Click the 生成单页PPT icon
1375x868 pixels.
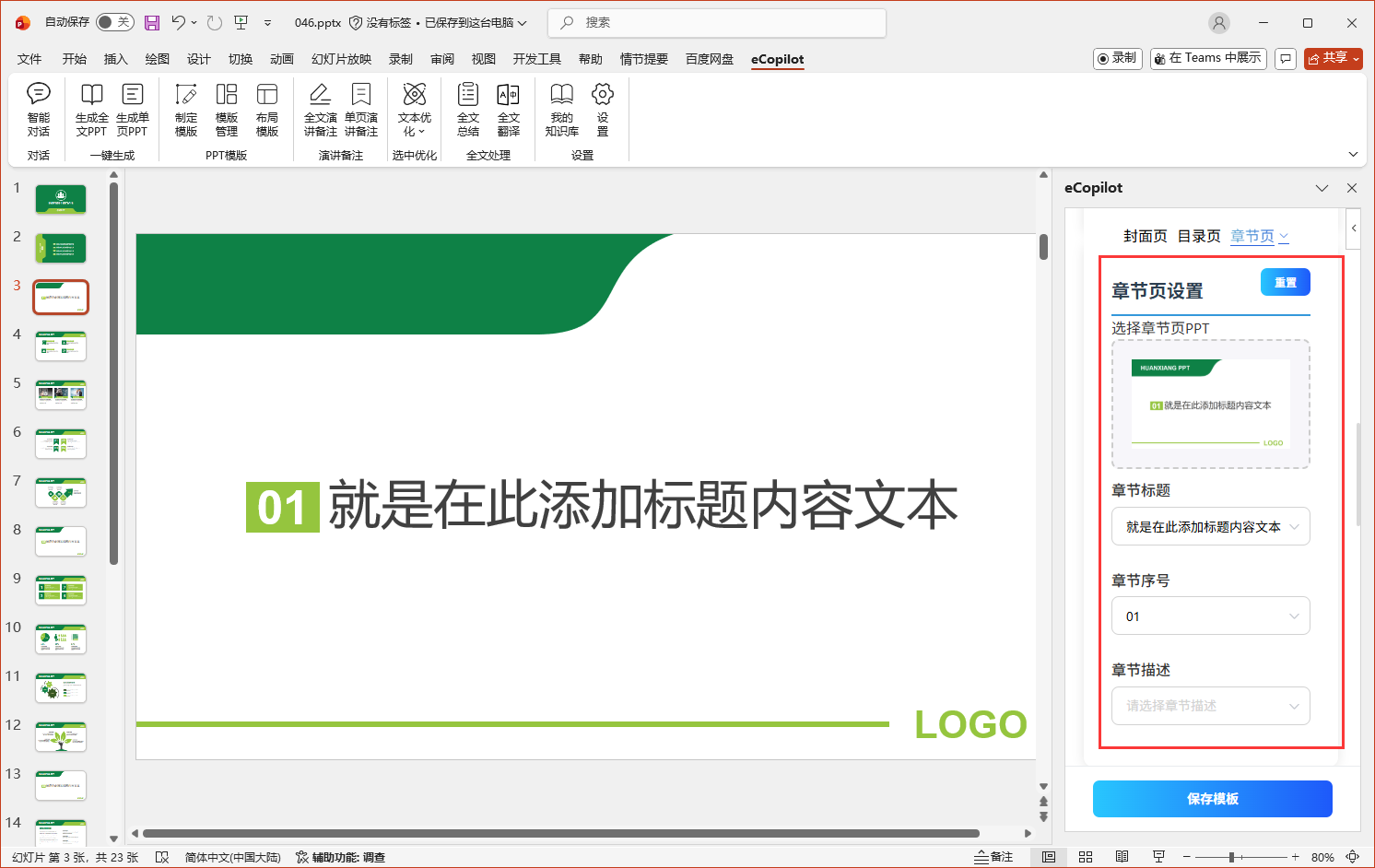click(133, 109)
